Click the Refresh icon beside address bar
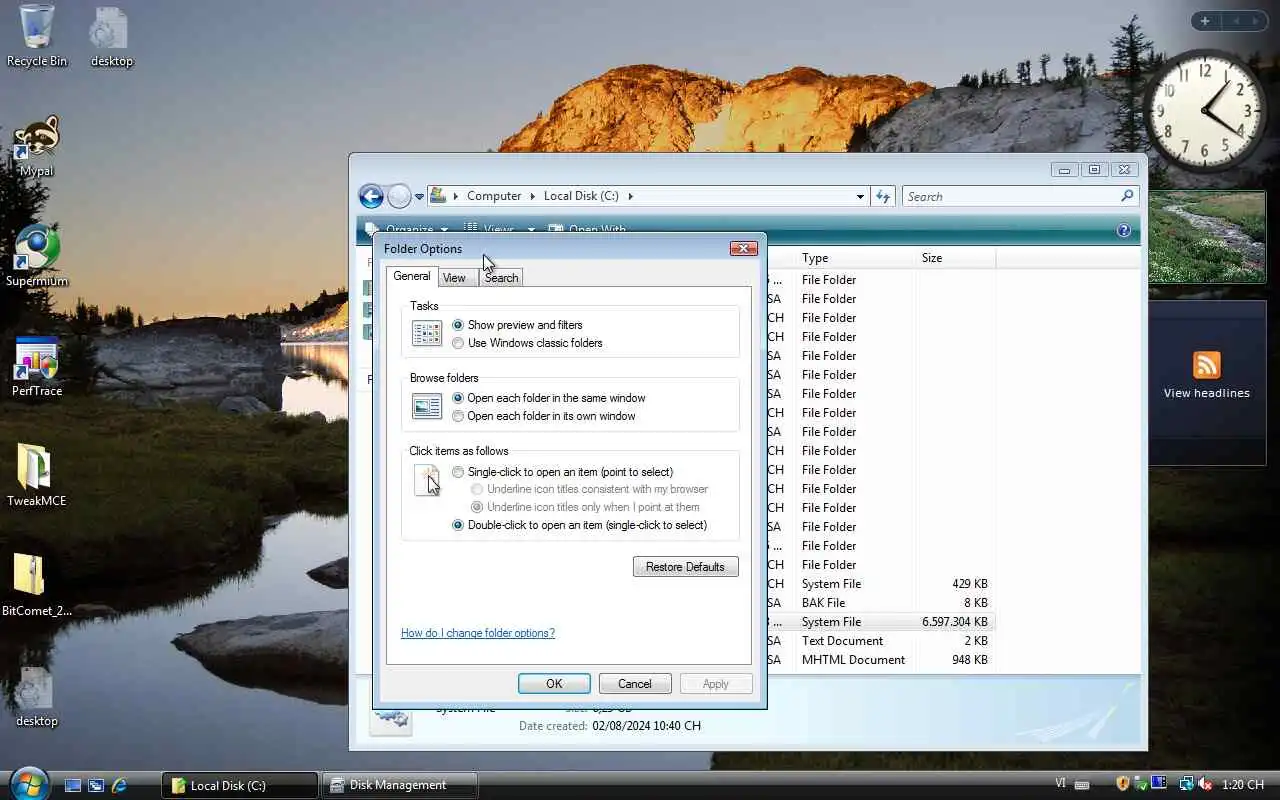 click(x=883, y=196)
